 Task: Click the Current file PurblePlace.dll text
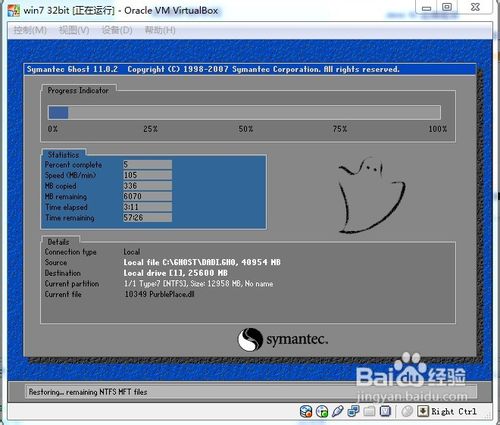click(159, 294)
